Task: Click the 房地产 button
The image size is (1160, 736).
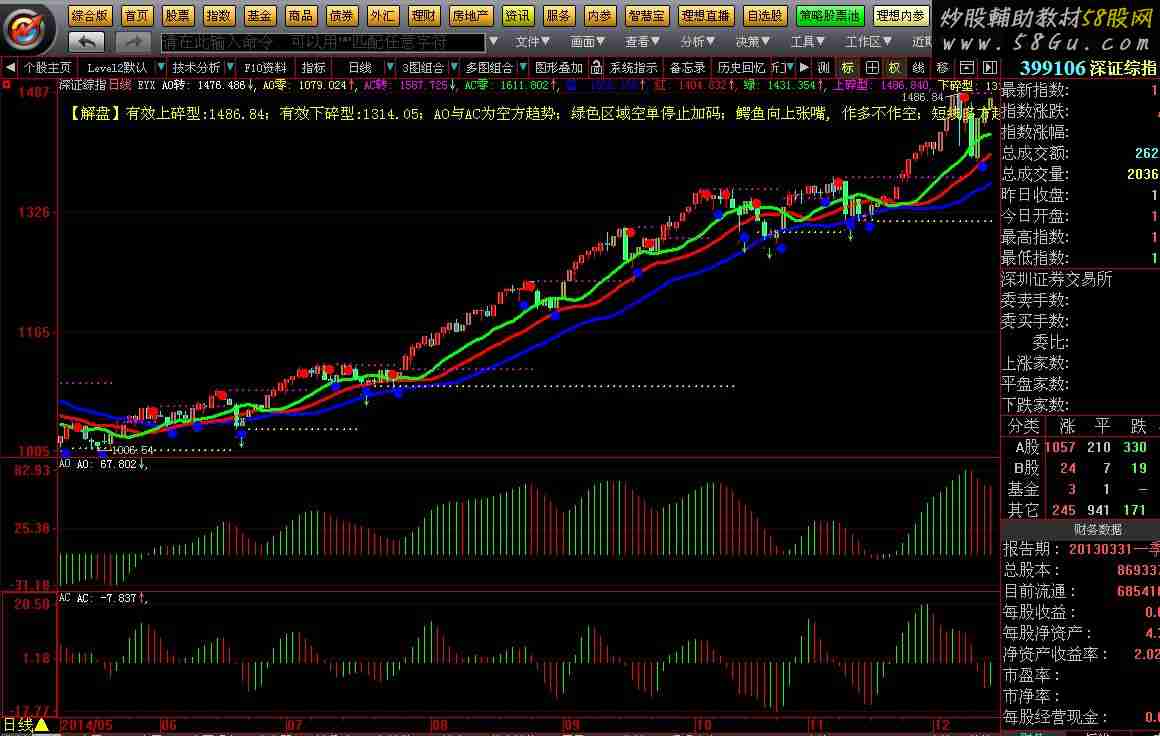Action: pyautogui.click(x=471, y=16)
